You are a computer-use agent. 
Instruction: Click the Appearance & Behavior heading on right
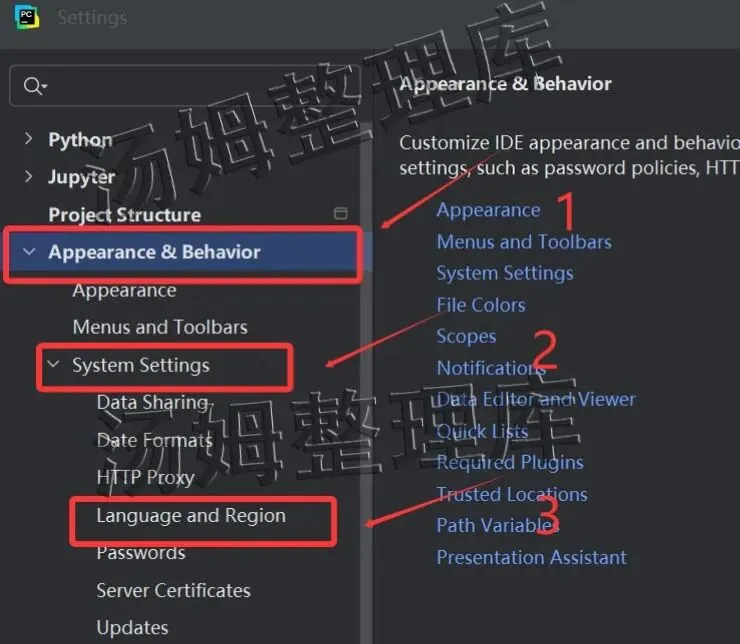[x=505, y=84]
